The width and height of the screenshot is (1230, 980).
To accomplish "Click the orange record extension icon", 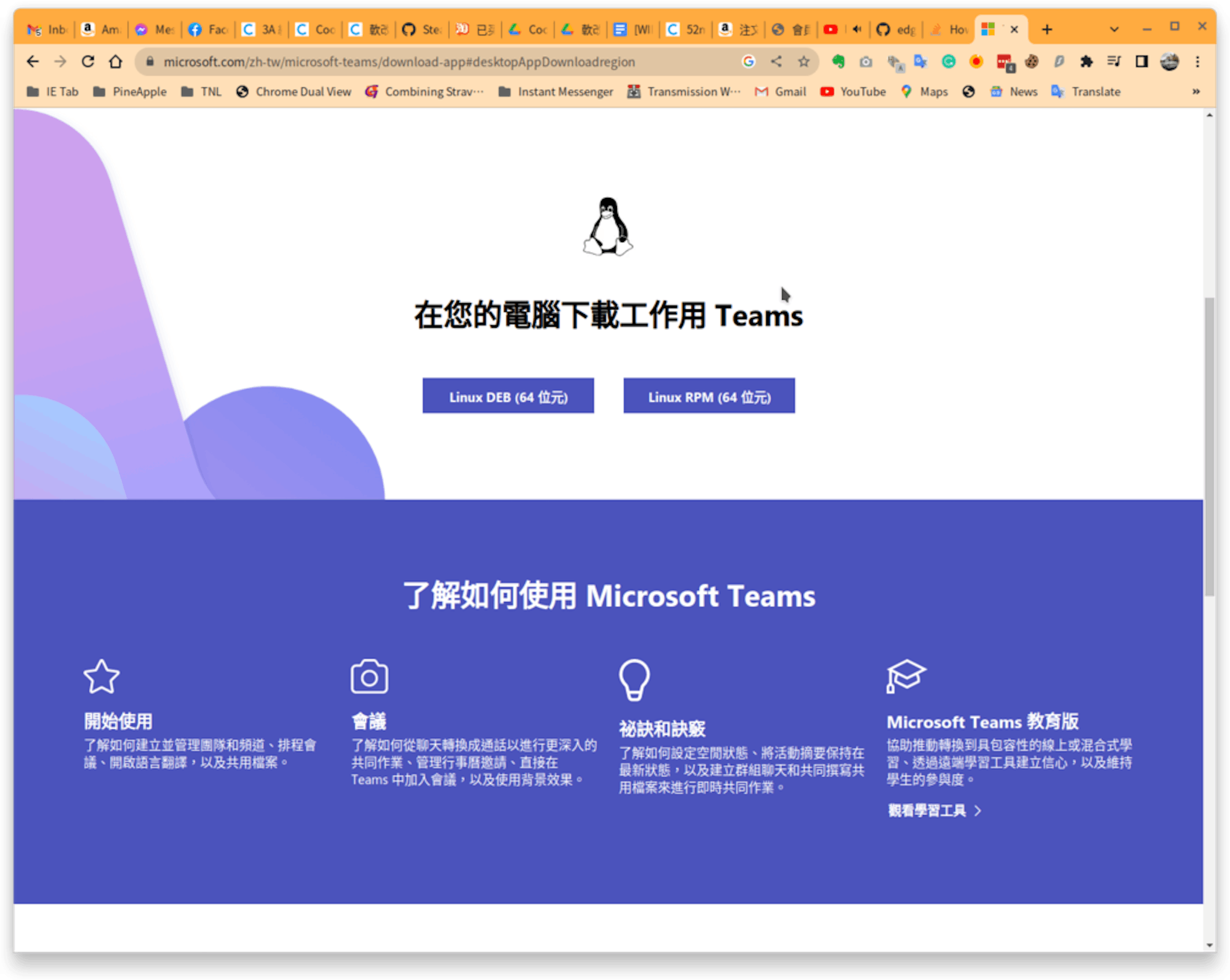I will click(x=976, y=61).
